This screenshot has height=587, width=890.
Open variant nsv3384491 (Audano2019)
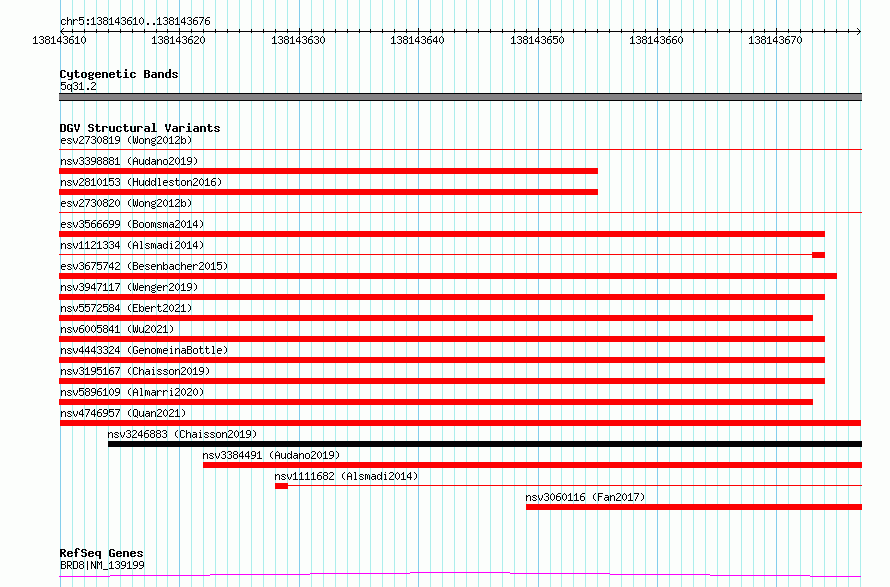click(x=271, y=455)
